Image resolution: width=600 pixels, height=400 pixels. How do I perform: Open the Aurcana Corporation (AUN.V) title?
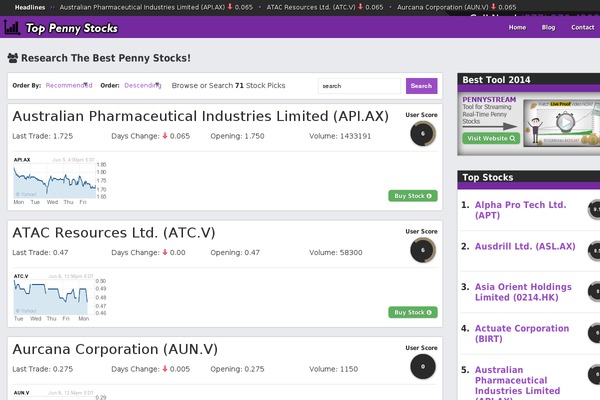click(115, 349)
